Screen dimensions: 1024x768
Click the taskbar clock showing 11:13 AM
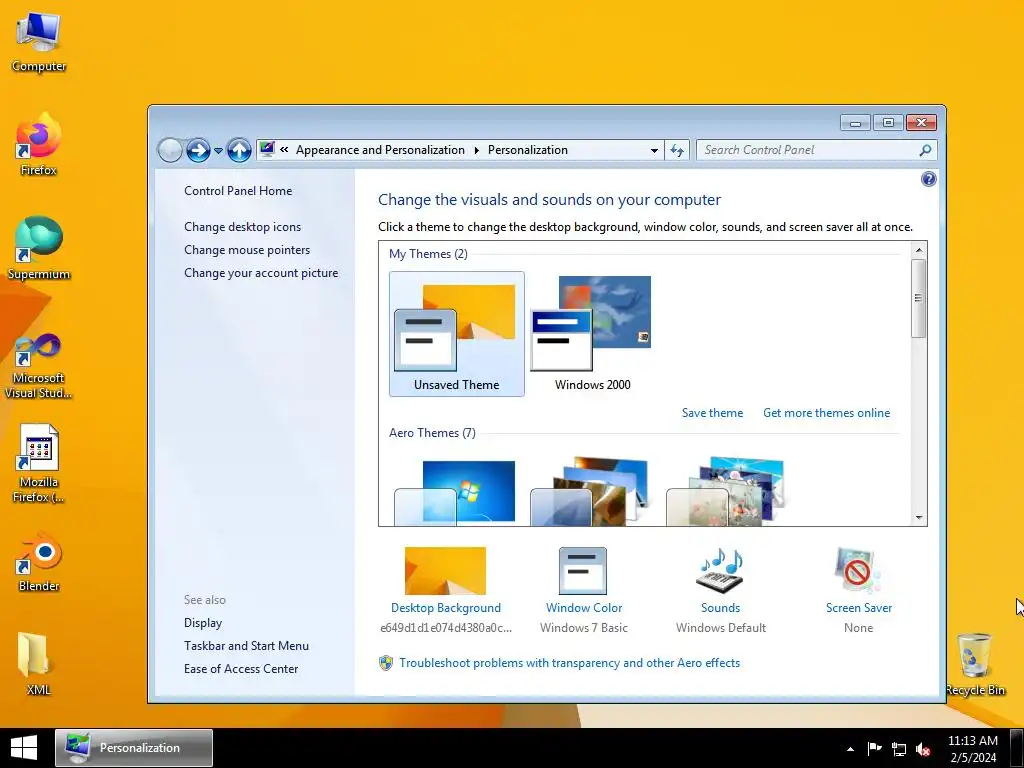click(972, 748)
